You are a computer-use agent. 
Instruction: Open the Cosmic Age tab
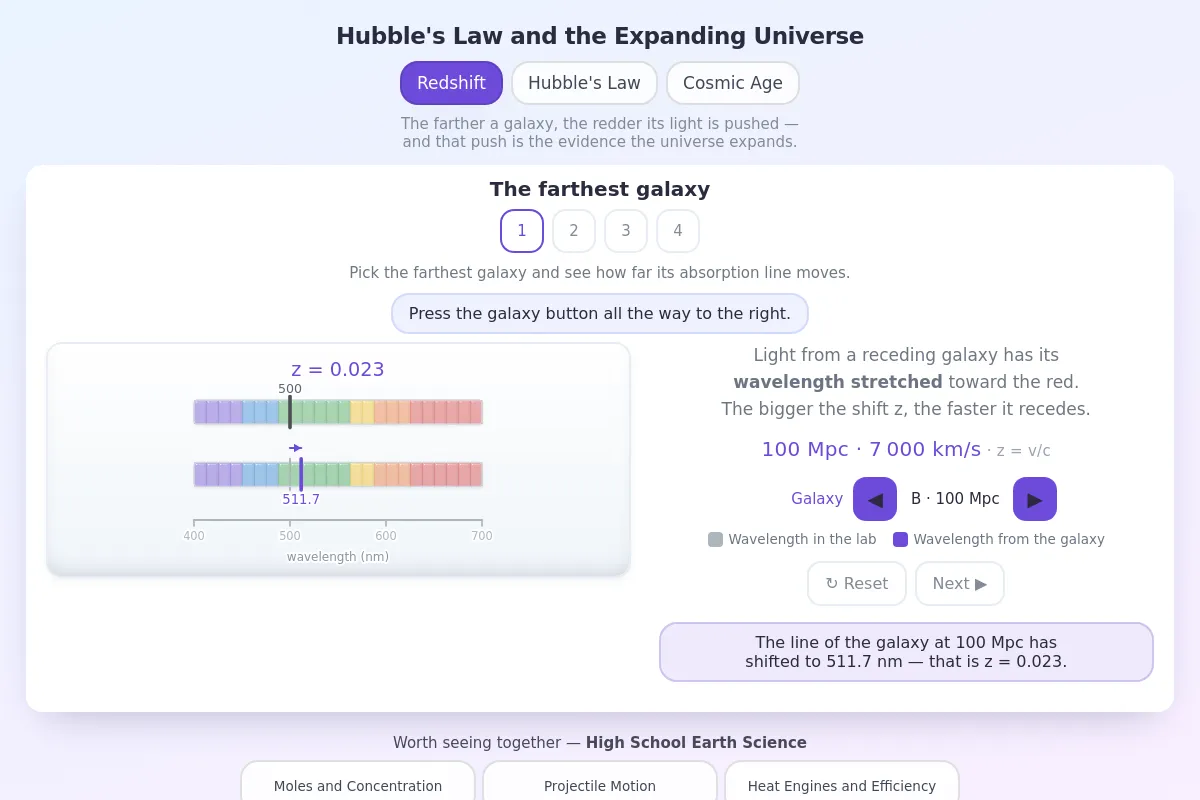click(x=733, y=83)
